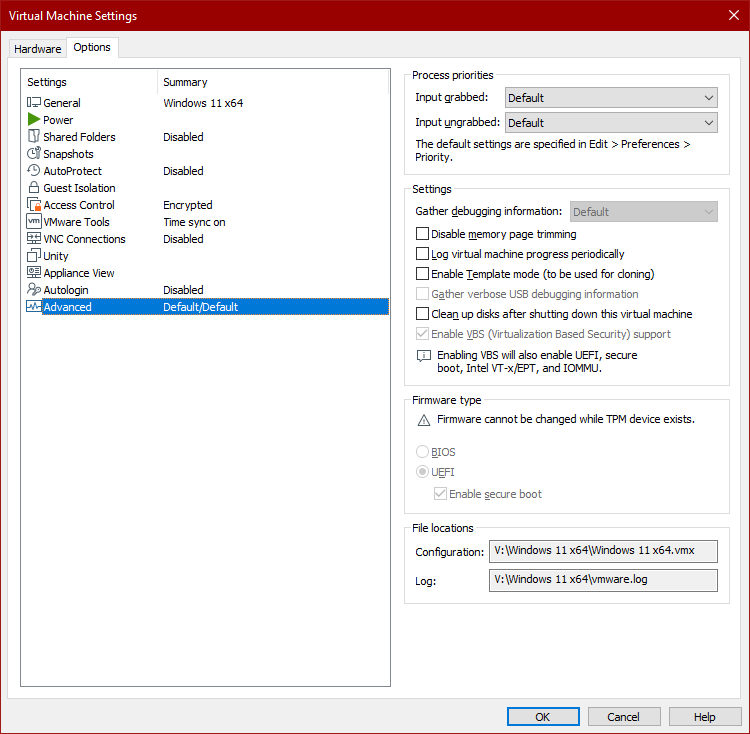Enable Template mode checkbox
Viewport: 750px width, 734px height.
click(422, 274)
